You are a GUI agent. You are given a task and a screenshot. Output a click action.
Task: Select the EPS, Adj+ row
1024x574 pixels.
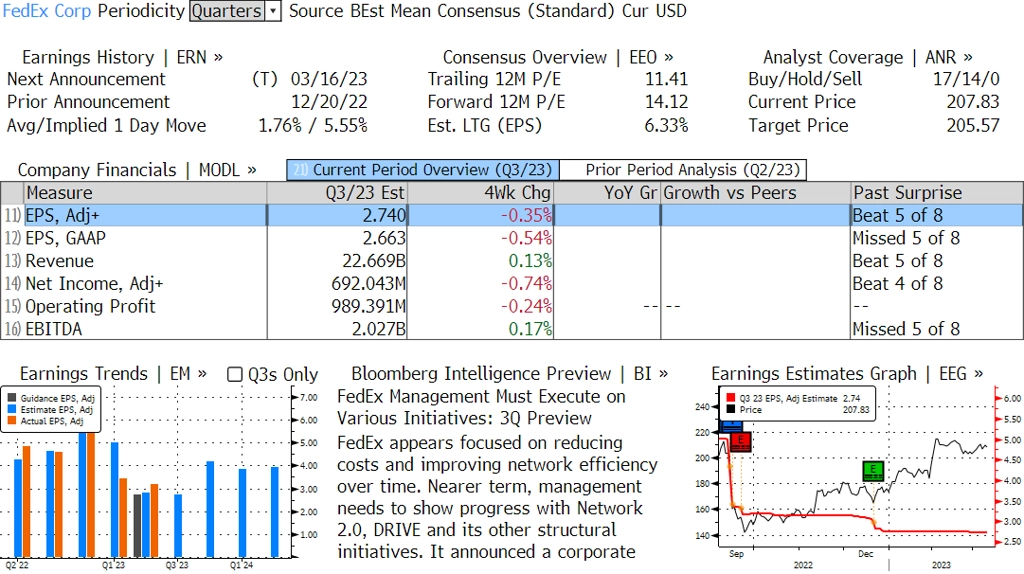pos(512,215)
